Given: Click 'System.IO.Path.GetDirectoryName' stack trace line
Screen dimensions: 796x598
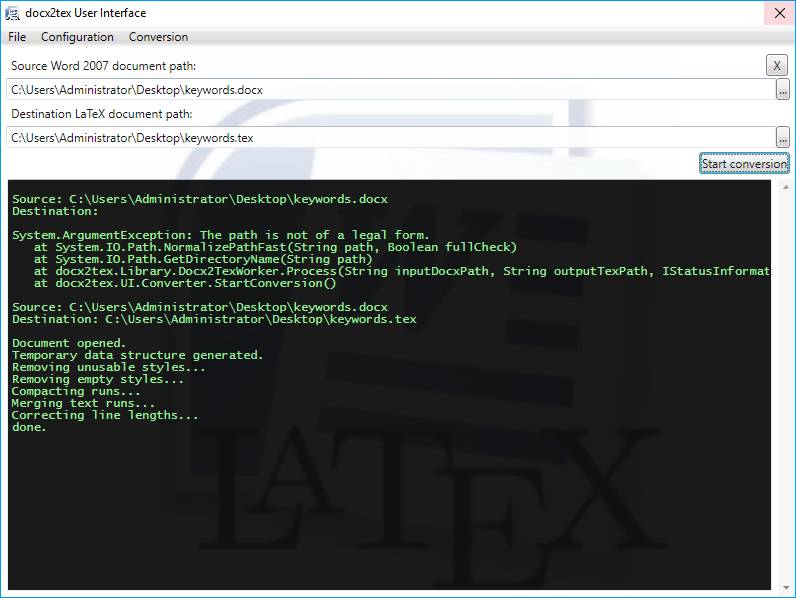Looking at the screenshot, I should 203,259.
